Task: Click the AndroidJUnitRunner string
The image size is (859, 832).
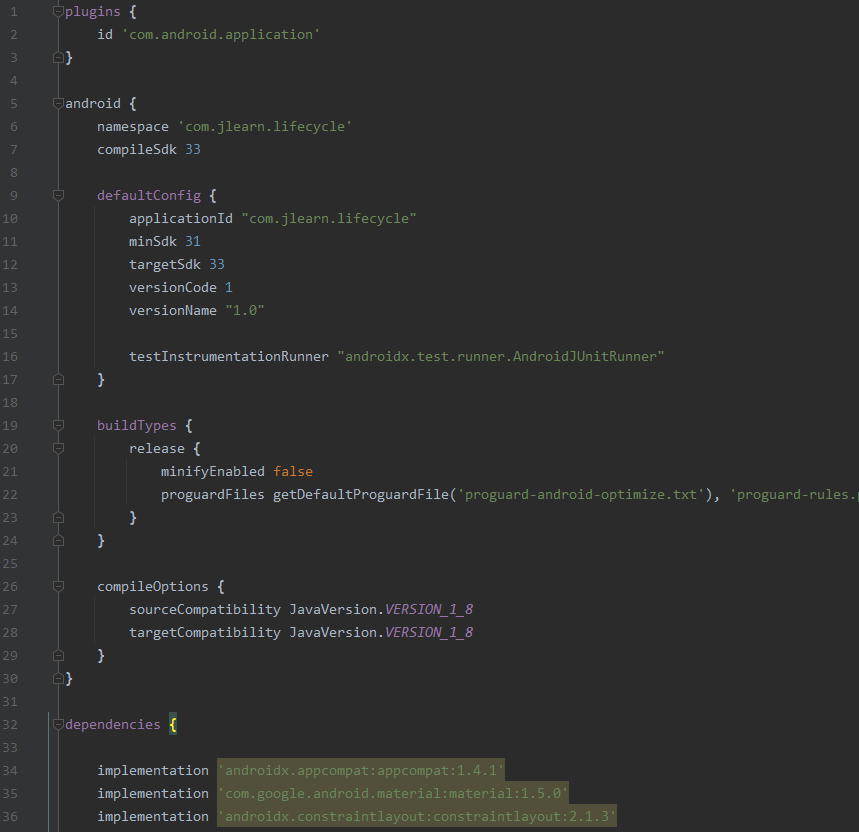Action: point(501,357)
